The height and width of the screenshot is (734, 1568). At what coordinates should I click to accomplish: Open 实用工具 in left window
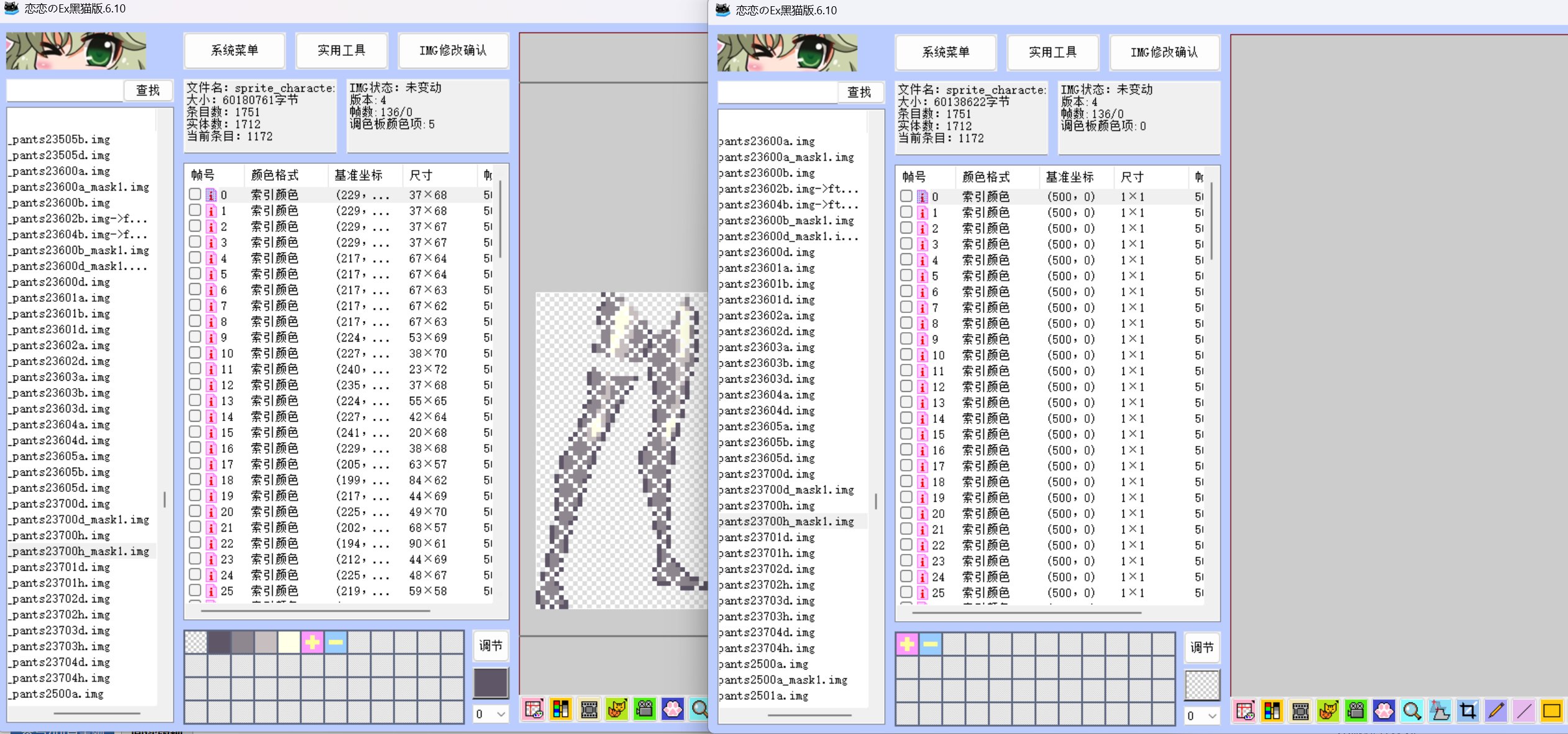342,50
